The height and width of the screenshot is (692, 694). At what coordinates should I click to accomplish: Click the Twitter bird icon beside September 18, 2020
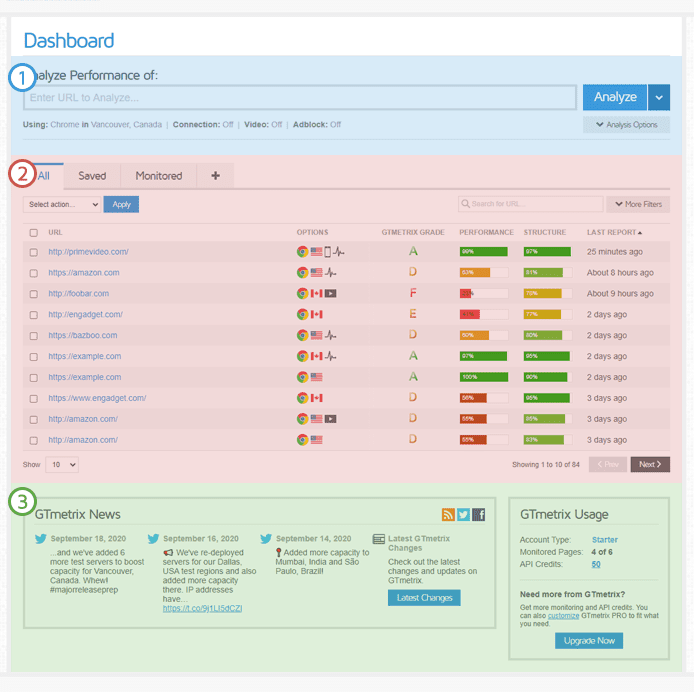[41, 539]
